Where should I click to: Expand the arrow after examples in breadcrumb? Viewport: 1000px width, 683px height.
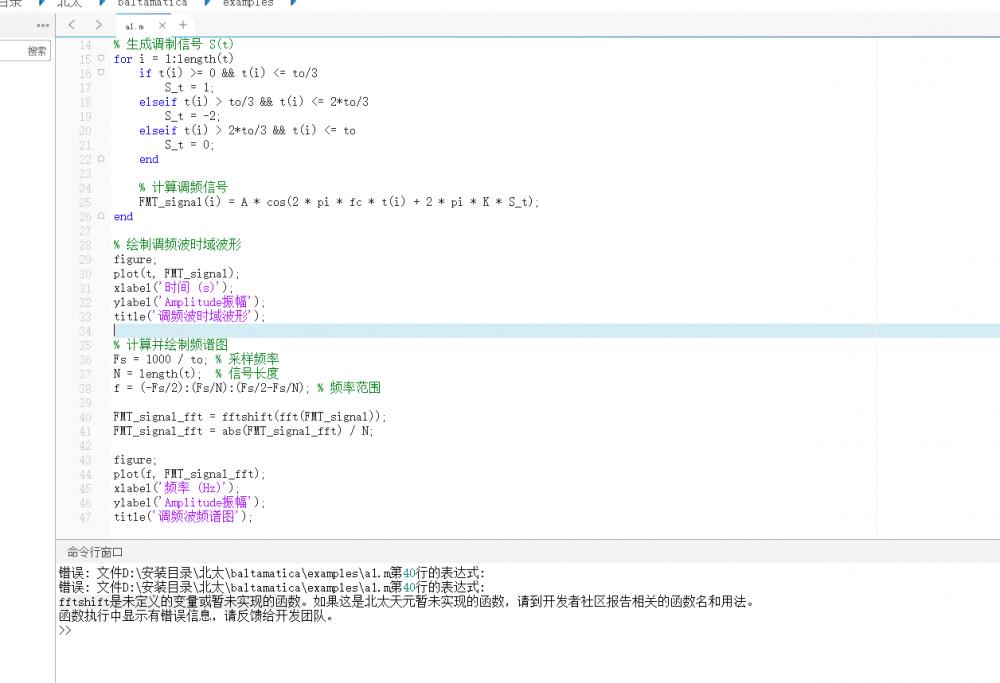(x=293, y=3)
